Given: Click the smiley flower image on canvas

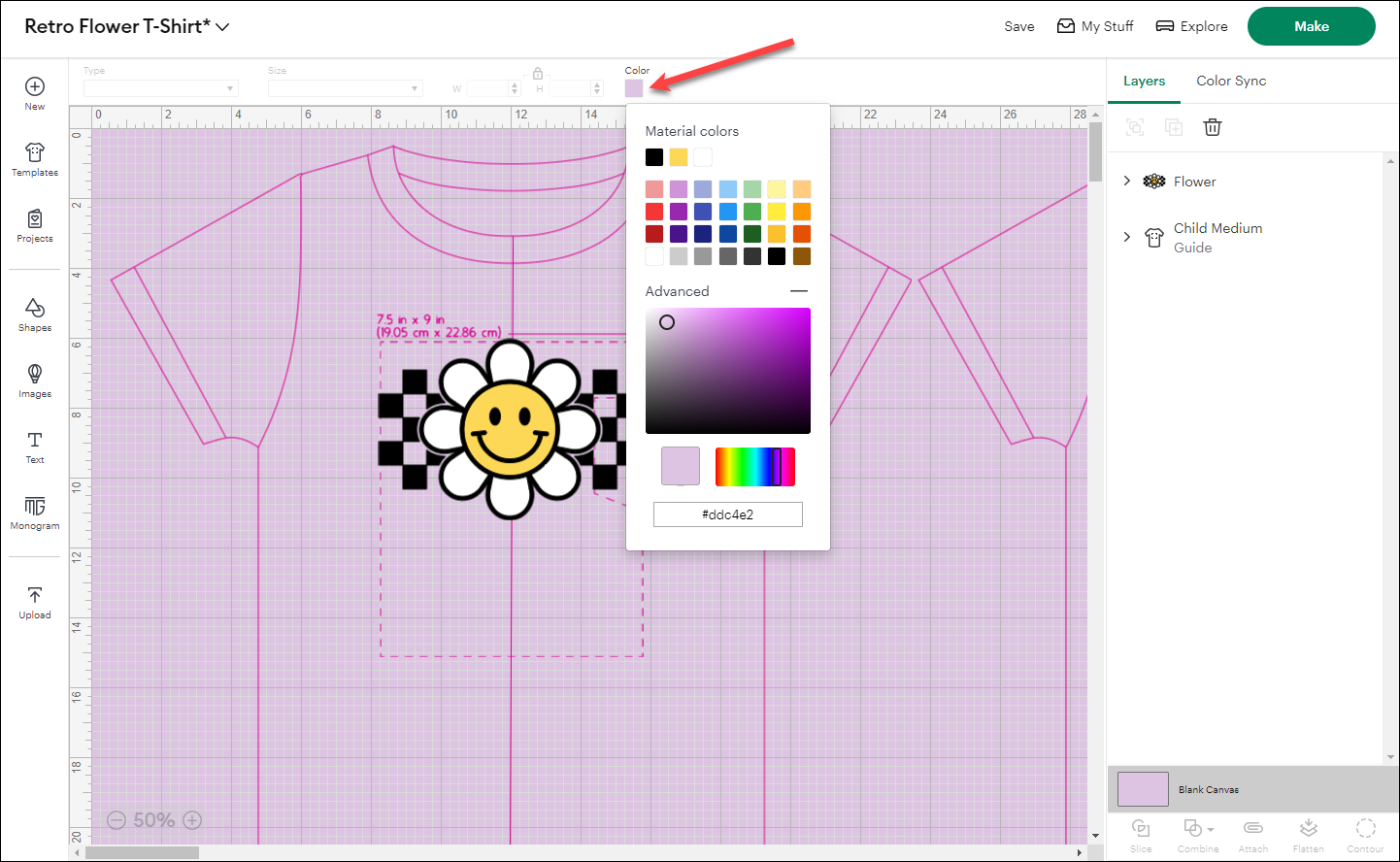Looking at the screenshot, I should [509, 429].
